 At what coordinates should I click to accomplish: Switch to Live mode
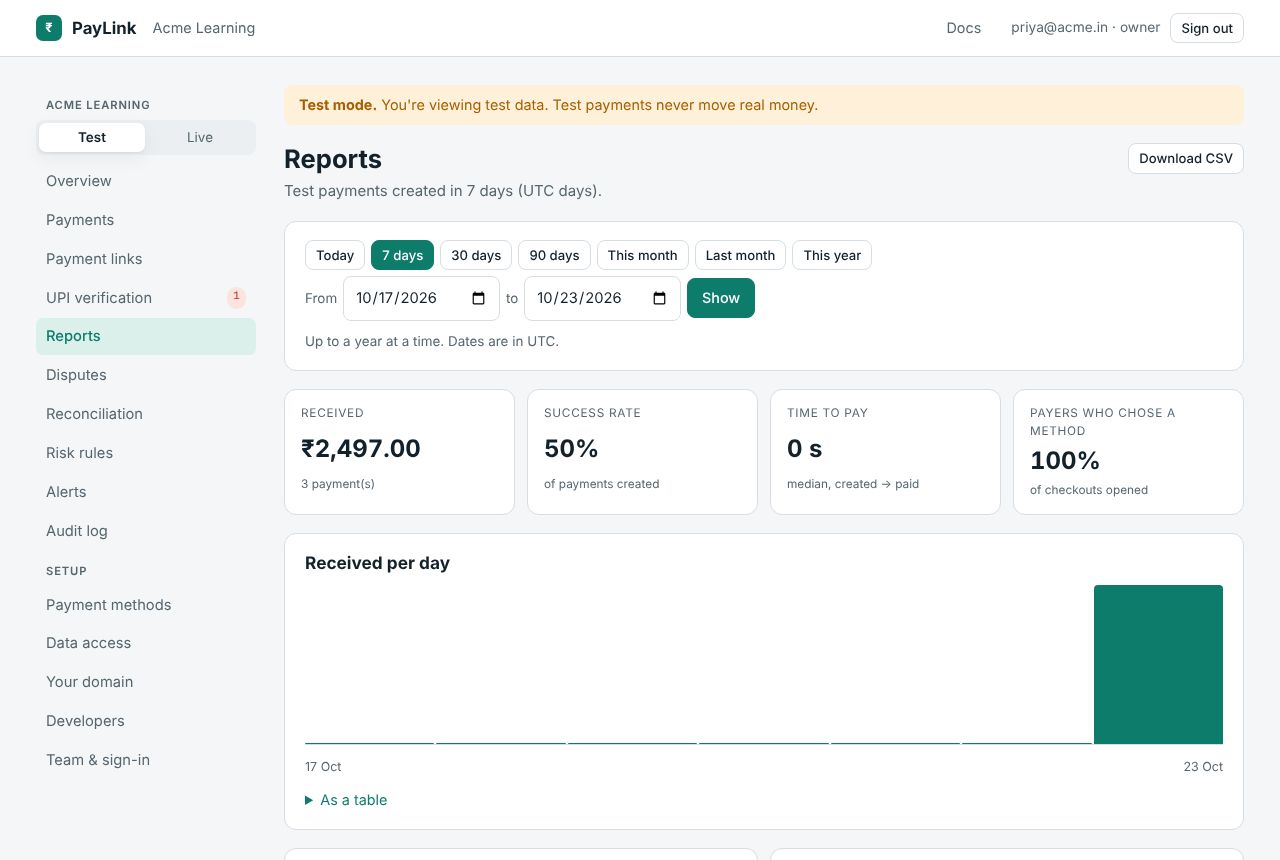tap(200, 137)
